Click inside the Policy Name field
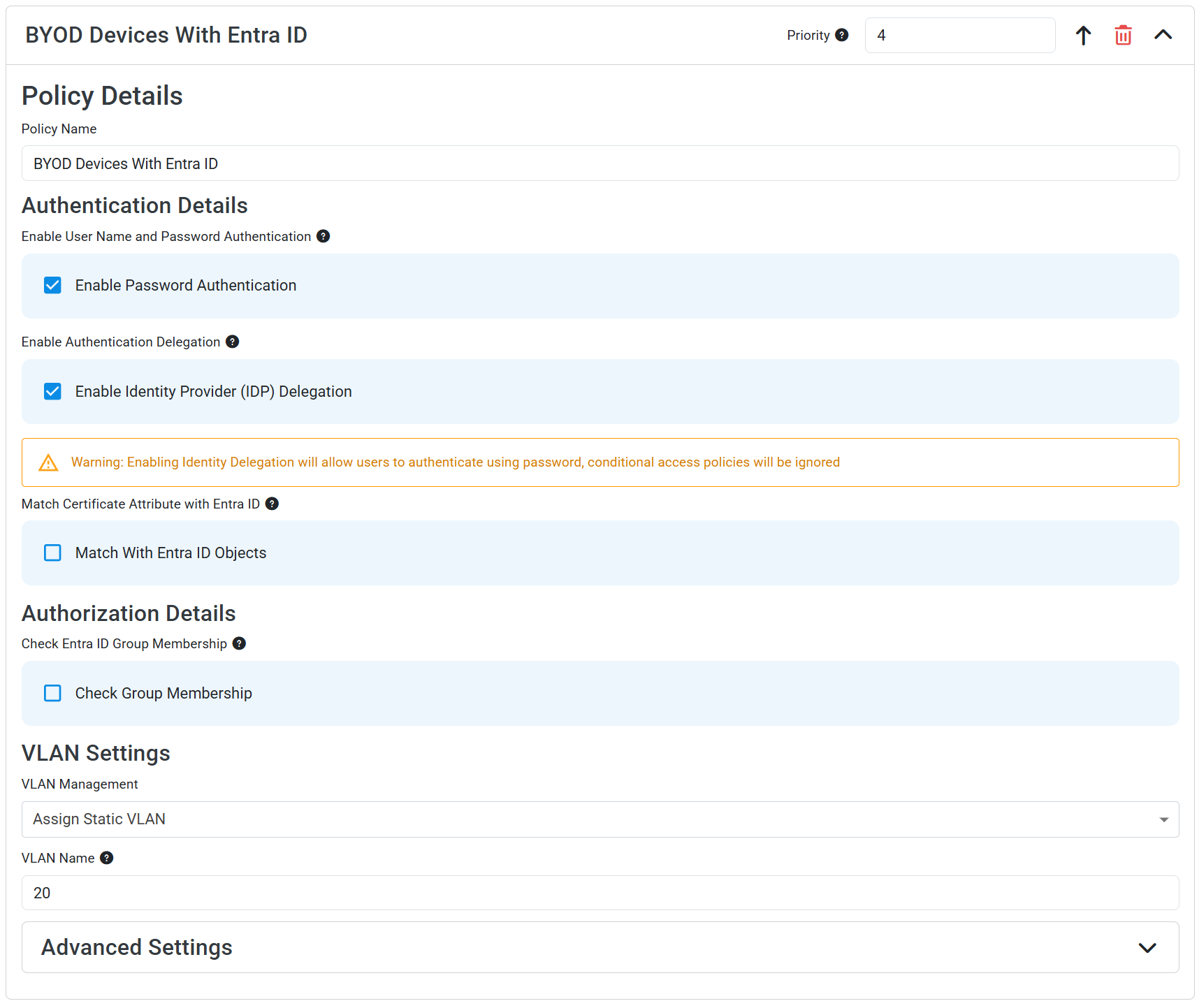This screenshot has width=1199, height=1008. (279, 163)
